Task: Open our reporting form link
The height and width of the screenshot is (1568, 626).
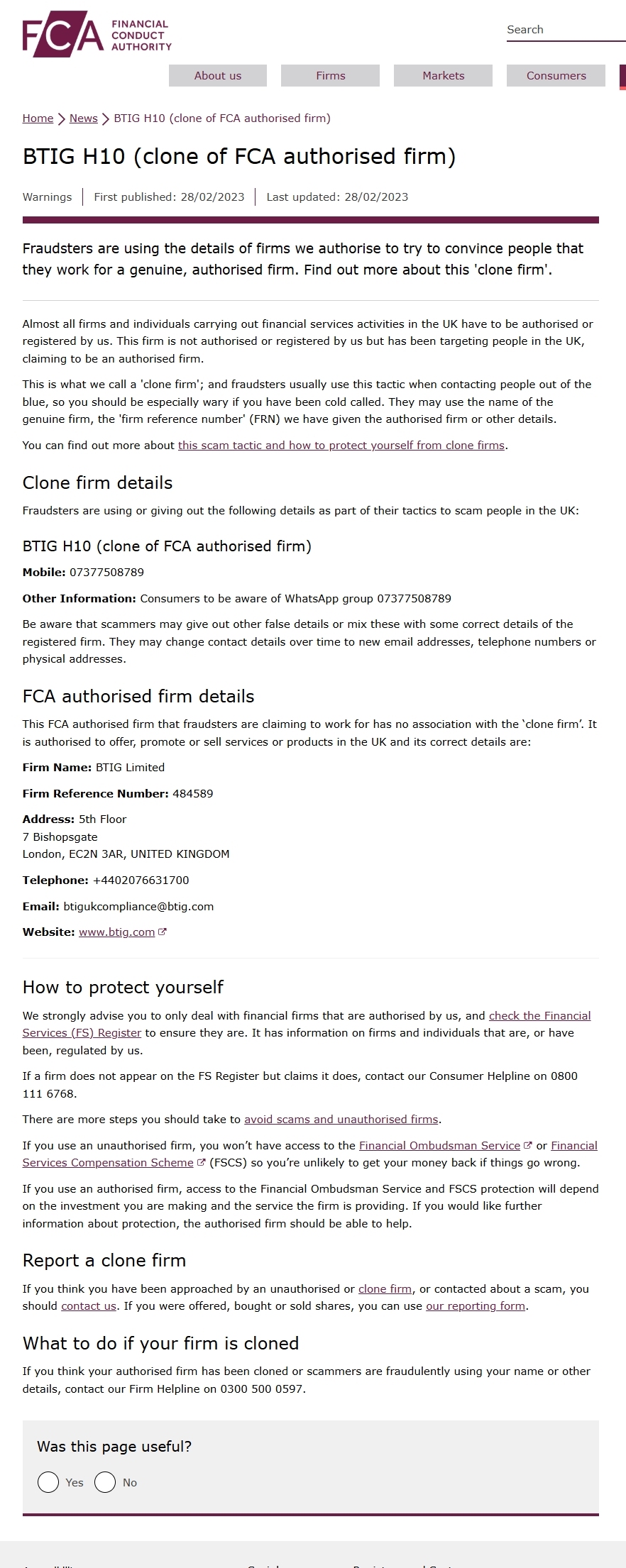Action: tap(475, 1306)
